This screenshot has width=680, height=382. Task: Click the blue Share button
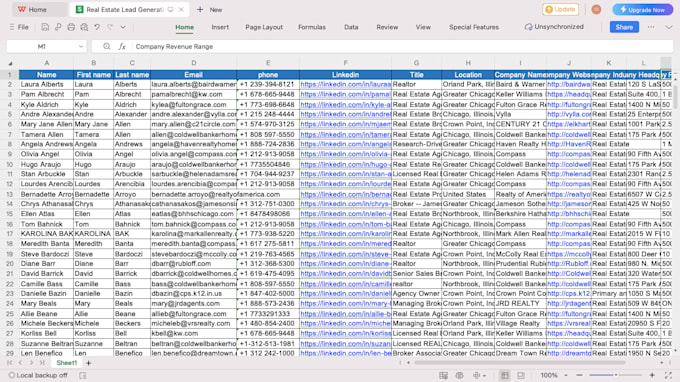coord(624,27)
